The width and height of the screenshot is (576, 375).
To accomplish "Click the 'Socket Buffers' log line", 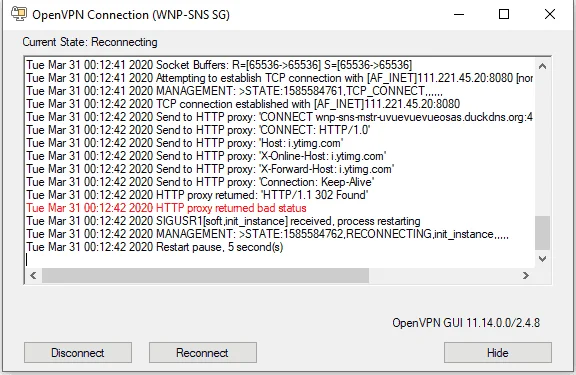I will [219, 65].
